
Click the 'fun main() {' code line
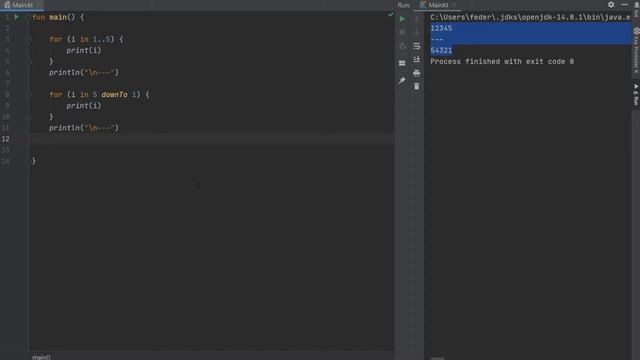click(58, 17)
